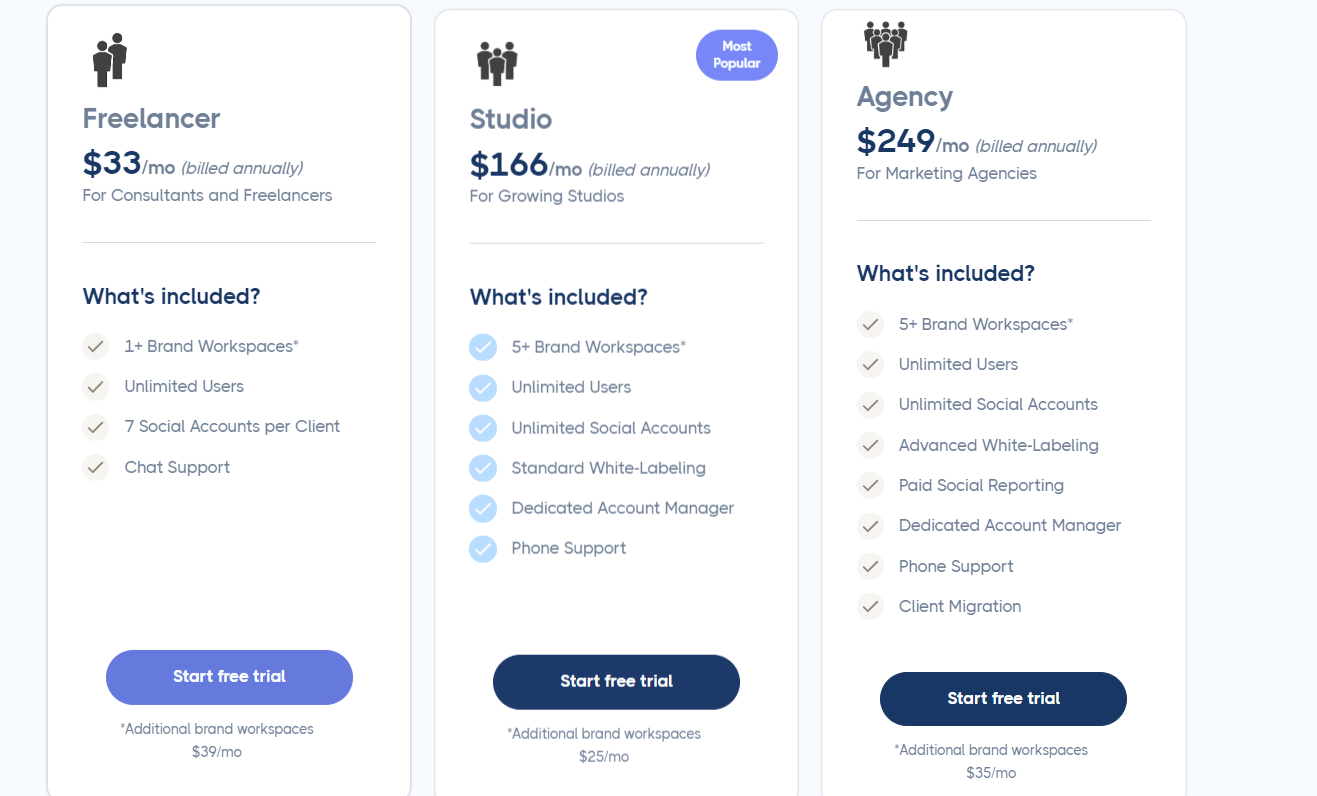Click checkmark beside Agency Paid Social Reporting
Screen dimensions: 1317x796
(x=871, y=485)
